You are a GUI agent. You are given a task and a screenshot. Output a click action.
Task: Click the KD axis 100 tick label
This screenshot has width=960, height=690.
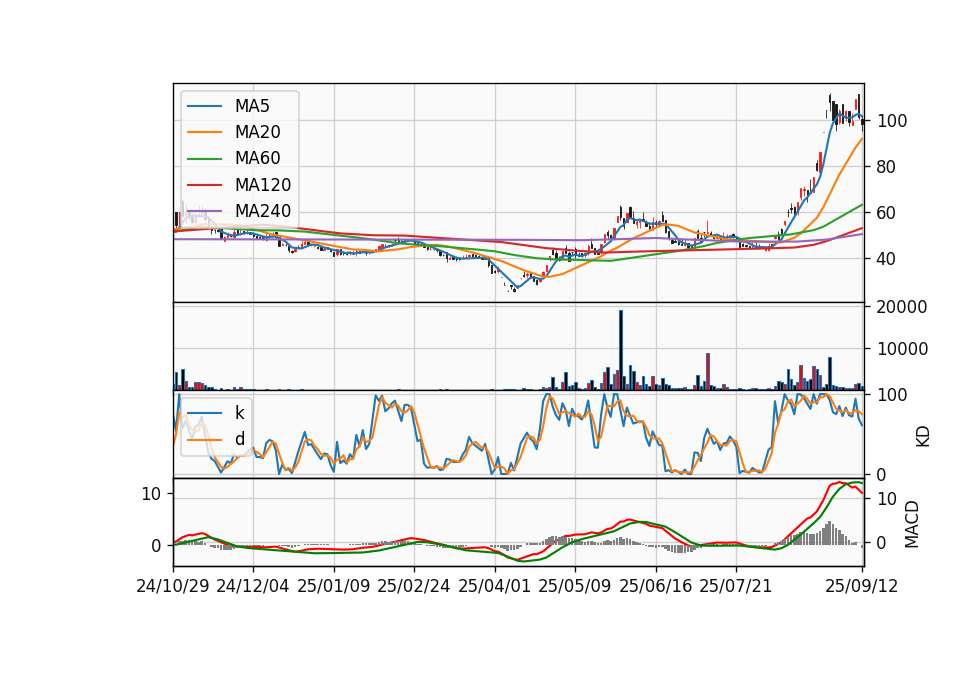[892, 395]
